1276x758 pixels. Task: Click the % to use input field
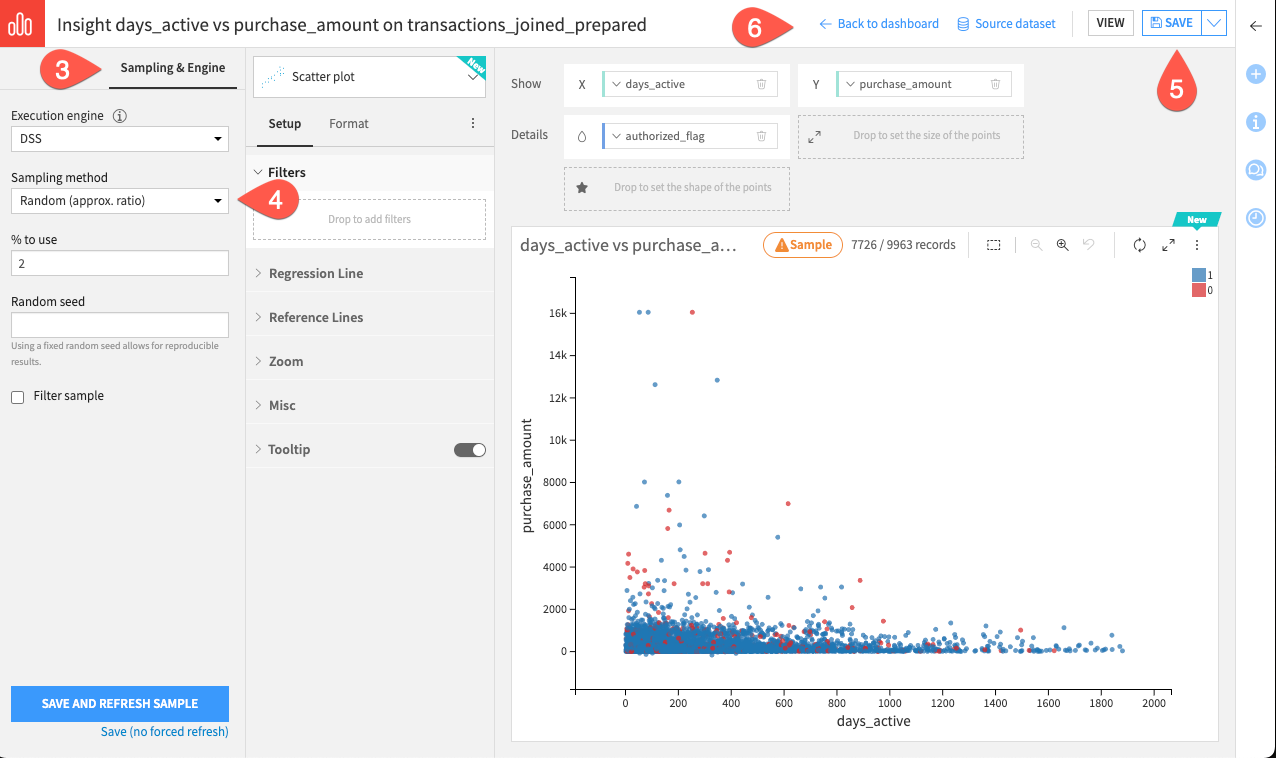(120, 263)
